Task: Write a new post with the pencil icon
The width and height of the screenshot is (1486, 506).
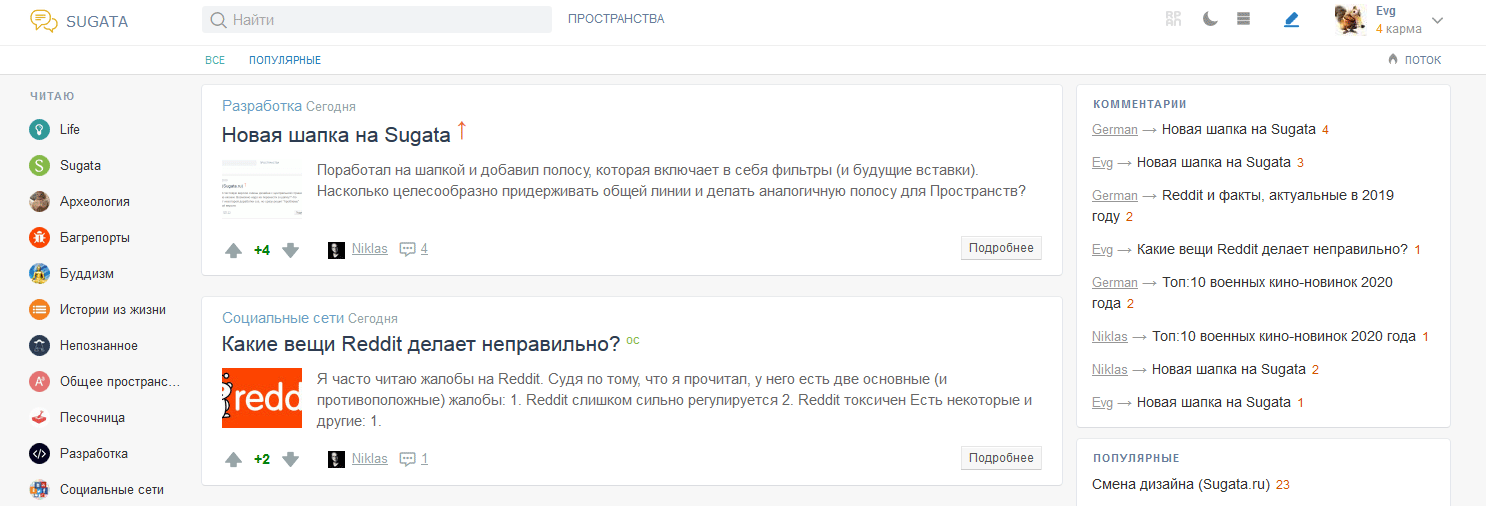Action: click(x=1291, y=19)
